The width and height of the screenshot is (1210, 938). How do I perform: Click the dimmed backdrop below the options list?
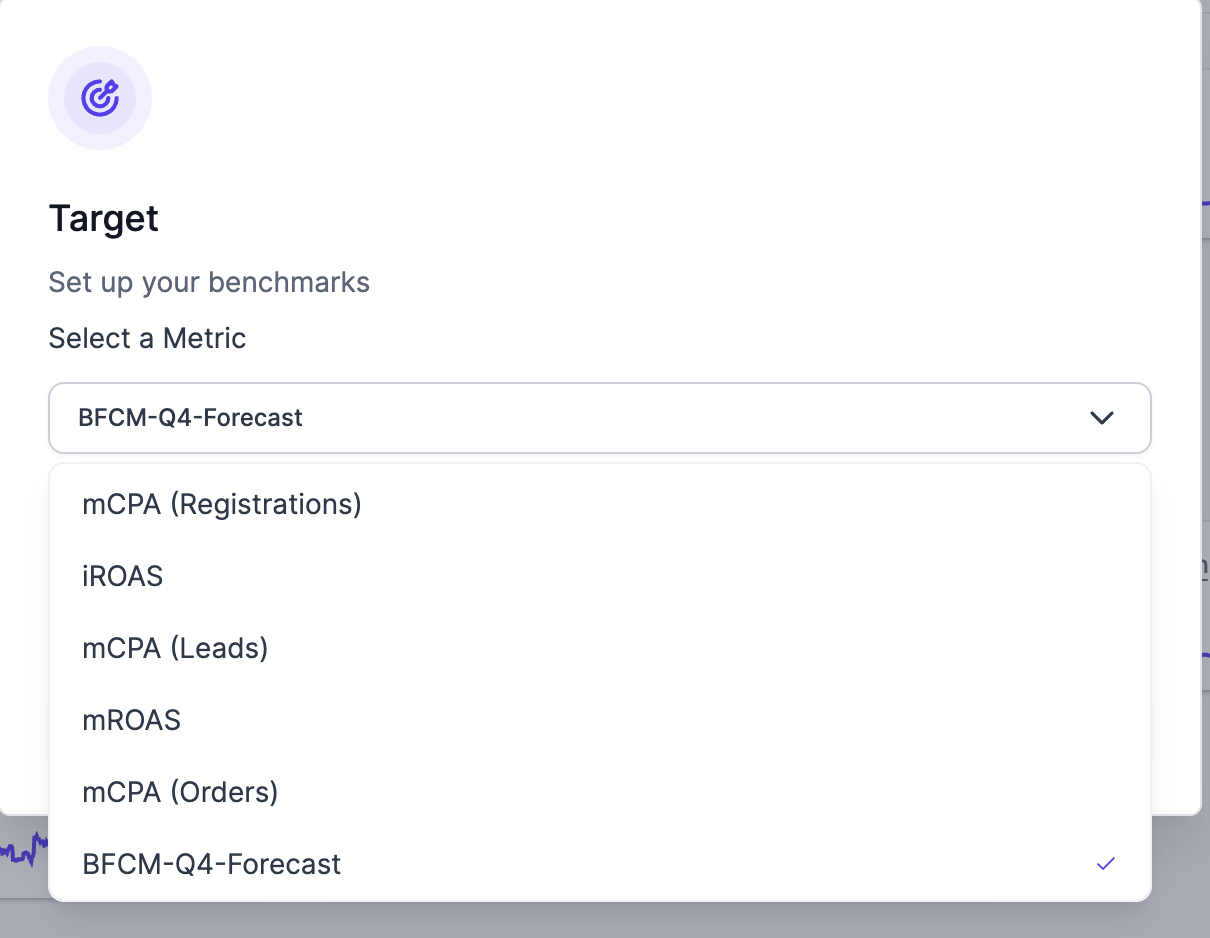point(600,920)
